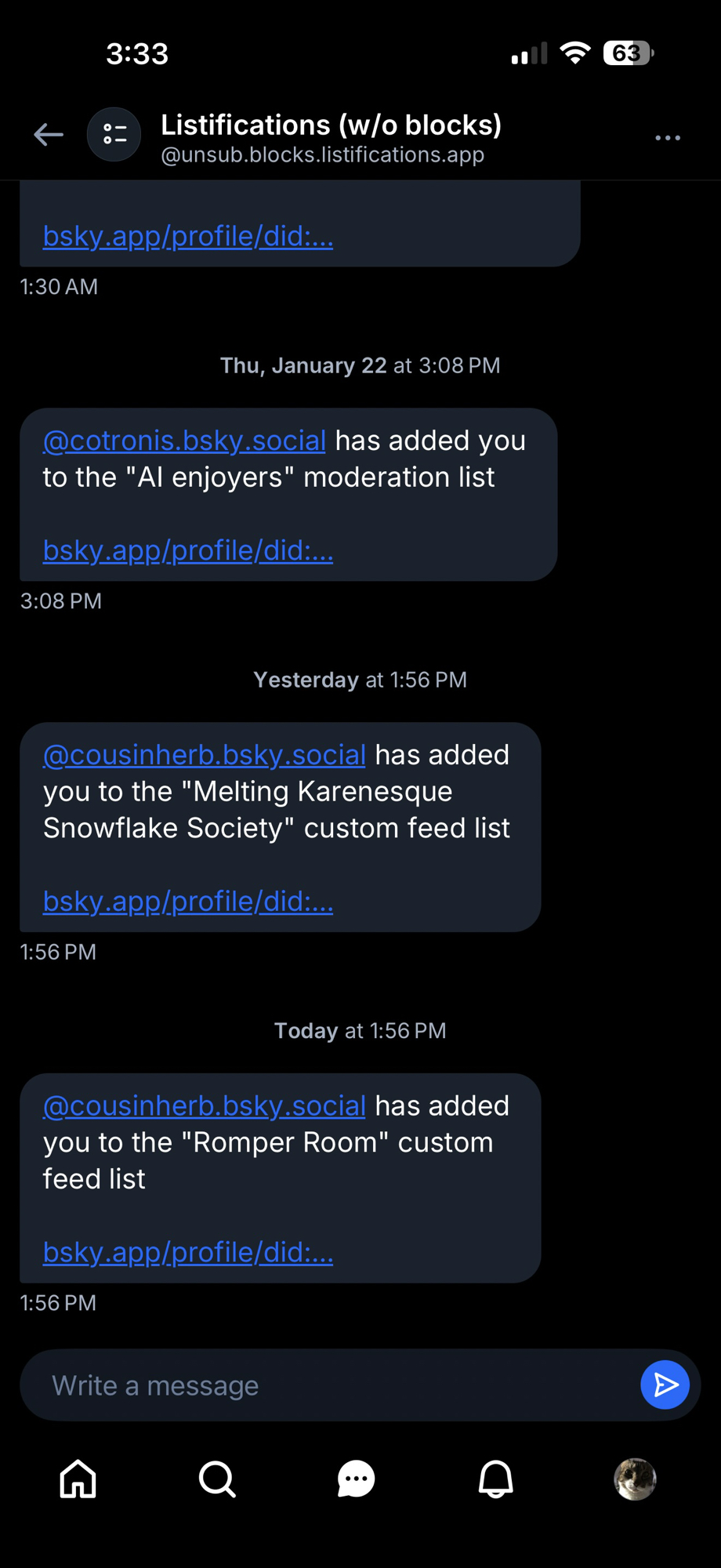The width and height of the screenshot is (721, 1568).
Task: Open my profile avatar tab
Action: pyautogui.click(x=634, y=1479)
